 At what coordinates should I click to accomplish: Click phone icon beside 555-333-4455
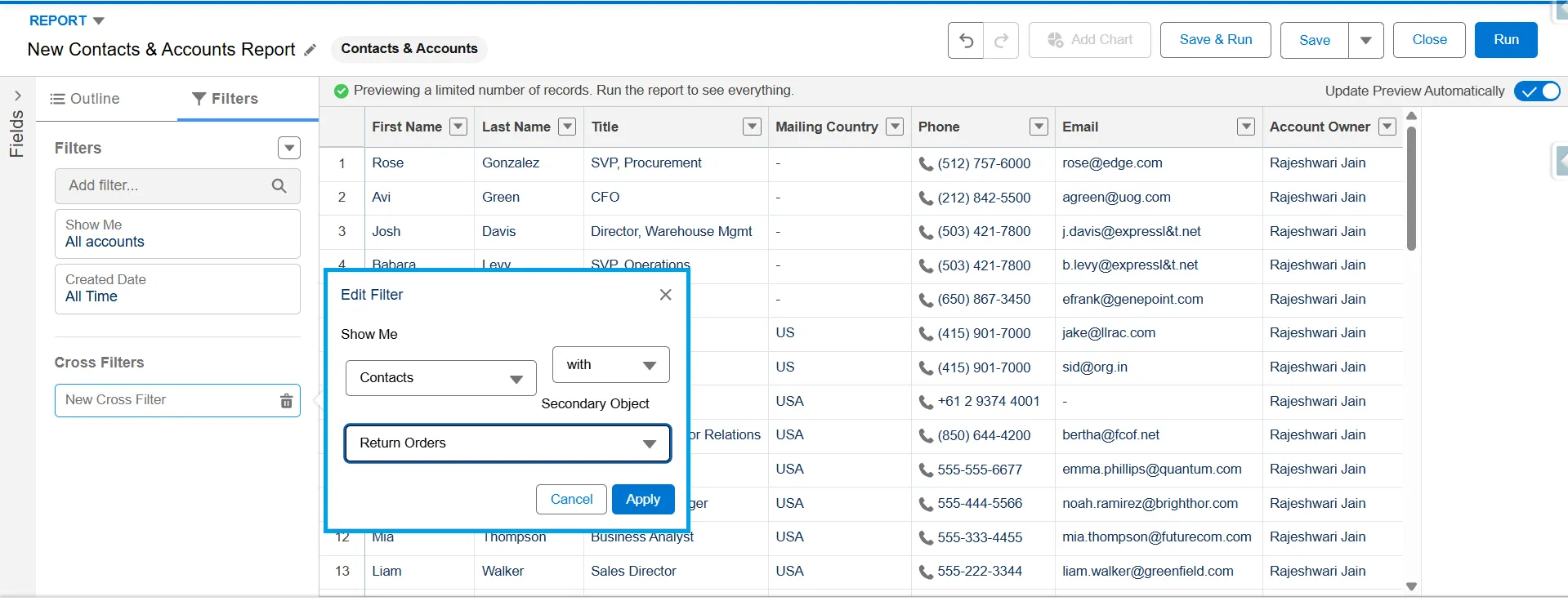coord(926,538)
